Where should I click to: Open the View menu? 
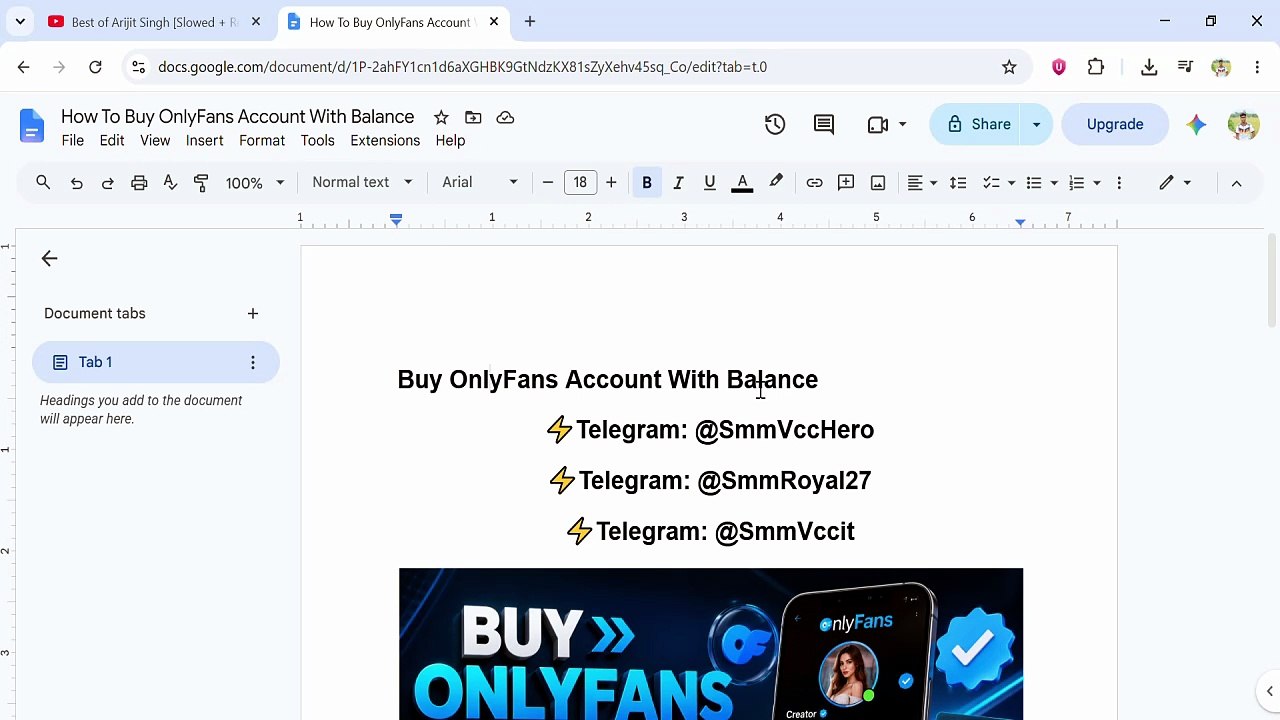155,141
